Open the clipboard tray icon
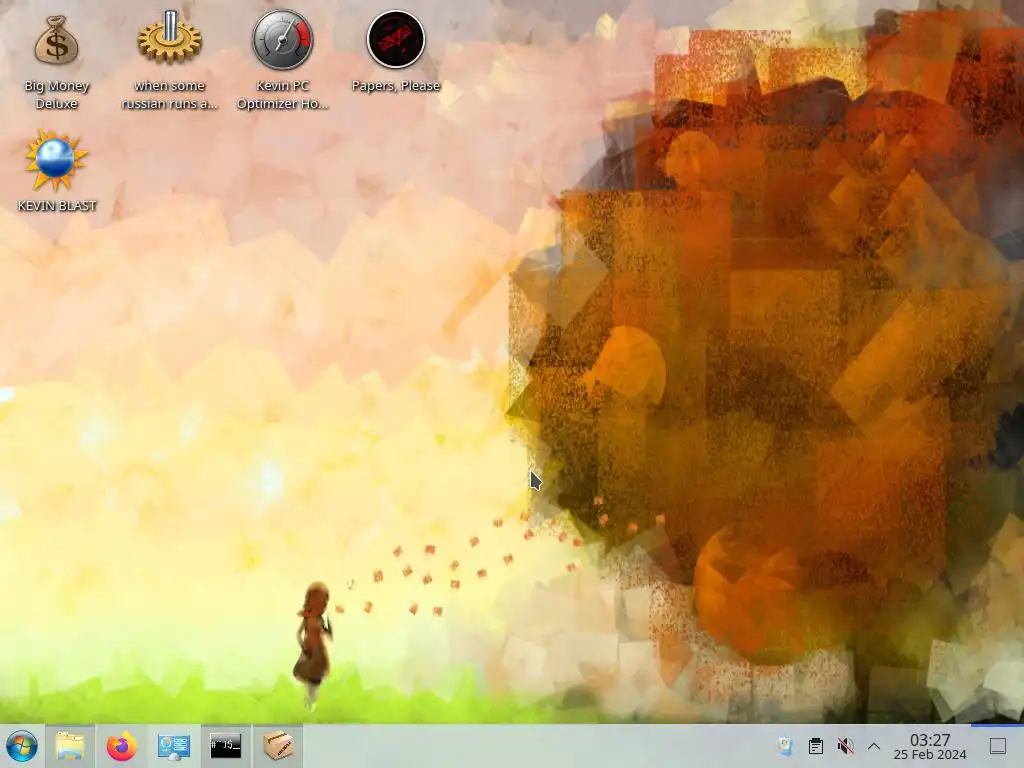 point(816,746)
